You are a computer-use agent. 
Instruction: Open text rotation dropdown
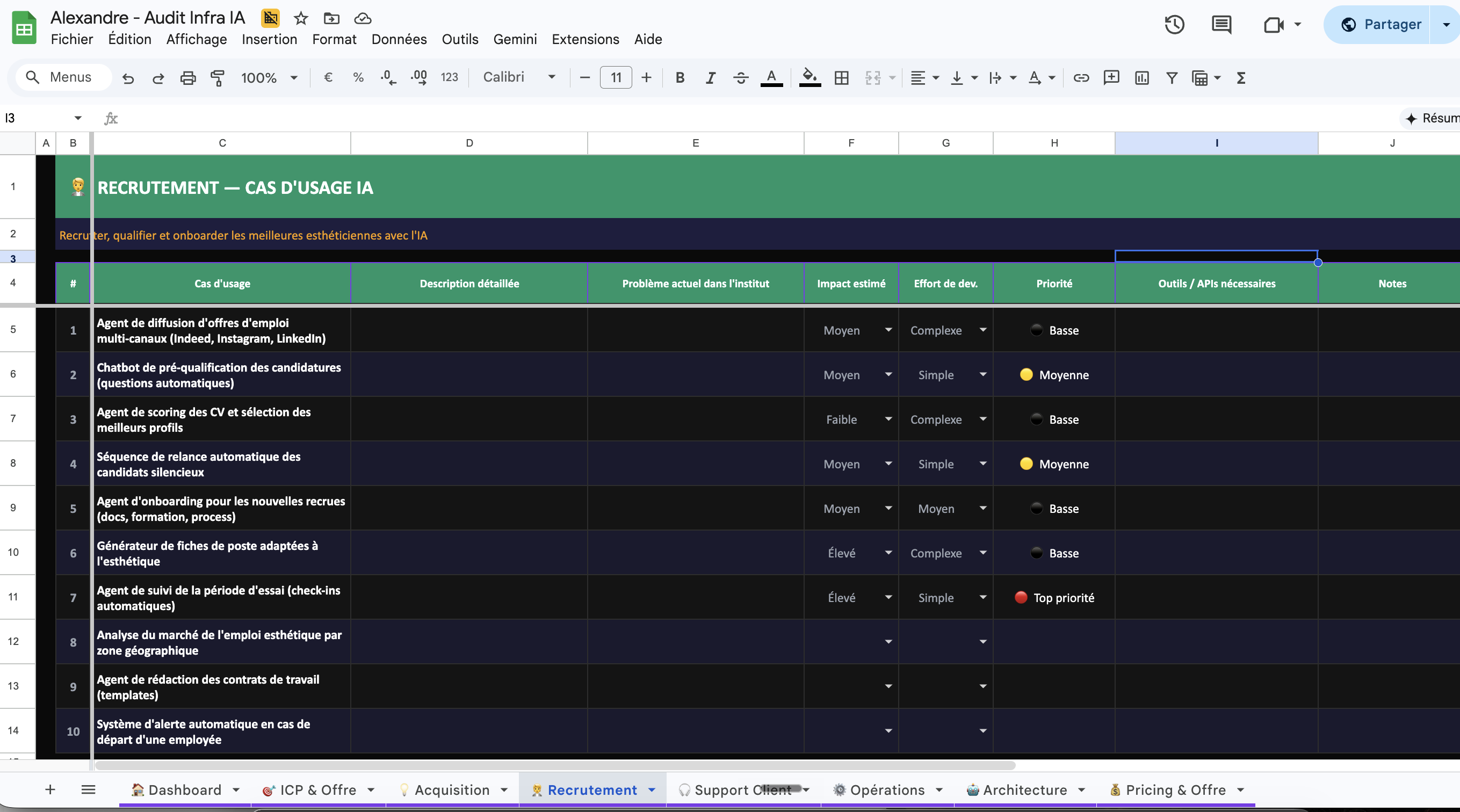click(x=1040, y=78)
